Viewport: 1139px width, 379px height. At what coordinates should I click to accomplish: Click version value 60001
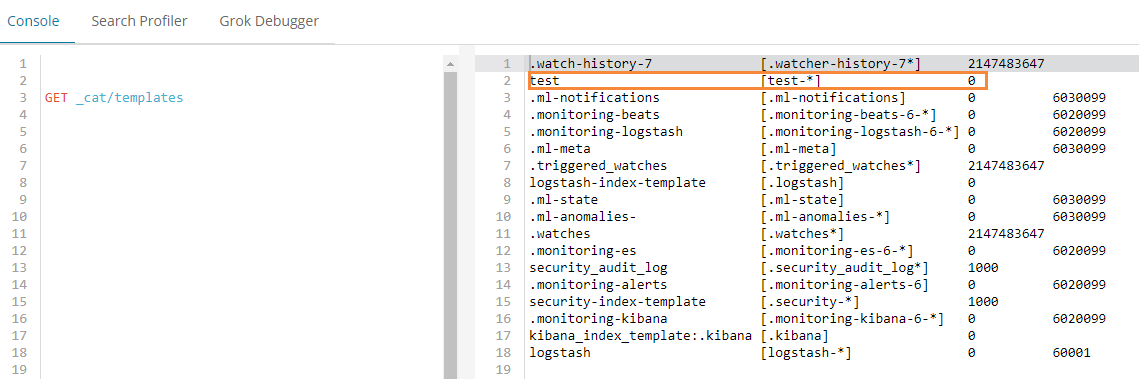pos(1071,354)
